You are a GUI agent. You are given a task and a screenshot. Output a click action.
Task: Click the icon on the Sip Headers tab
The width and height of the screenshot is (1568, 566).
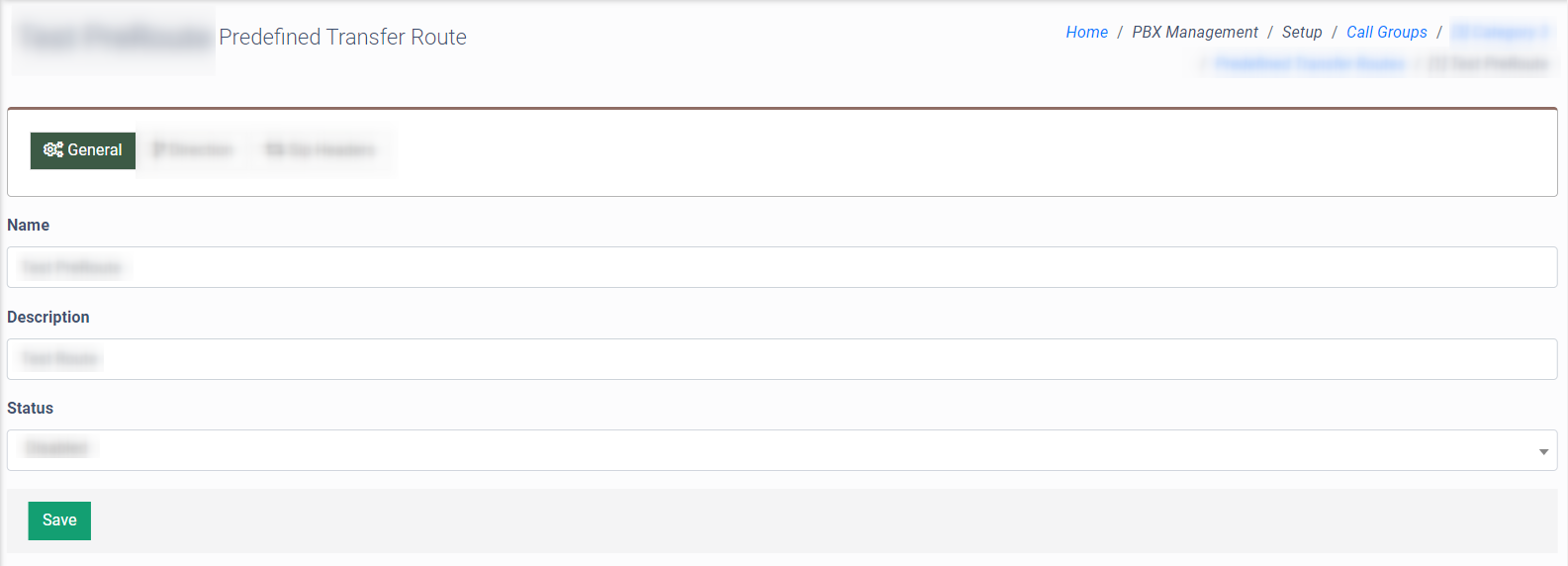[x=274, y=150]
